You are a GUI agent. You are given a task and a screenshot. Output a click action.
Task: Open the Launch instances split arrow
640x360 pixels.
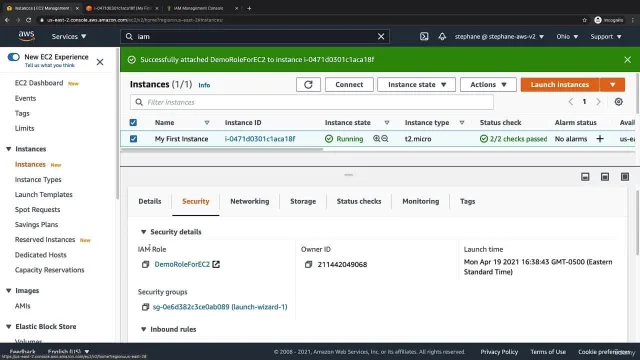coord(612,84)
